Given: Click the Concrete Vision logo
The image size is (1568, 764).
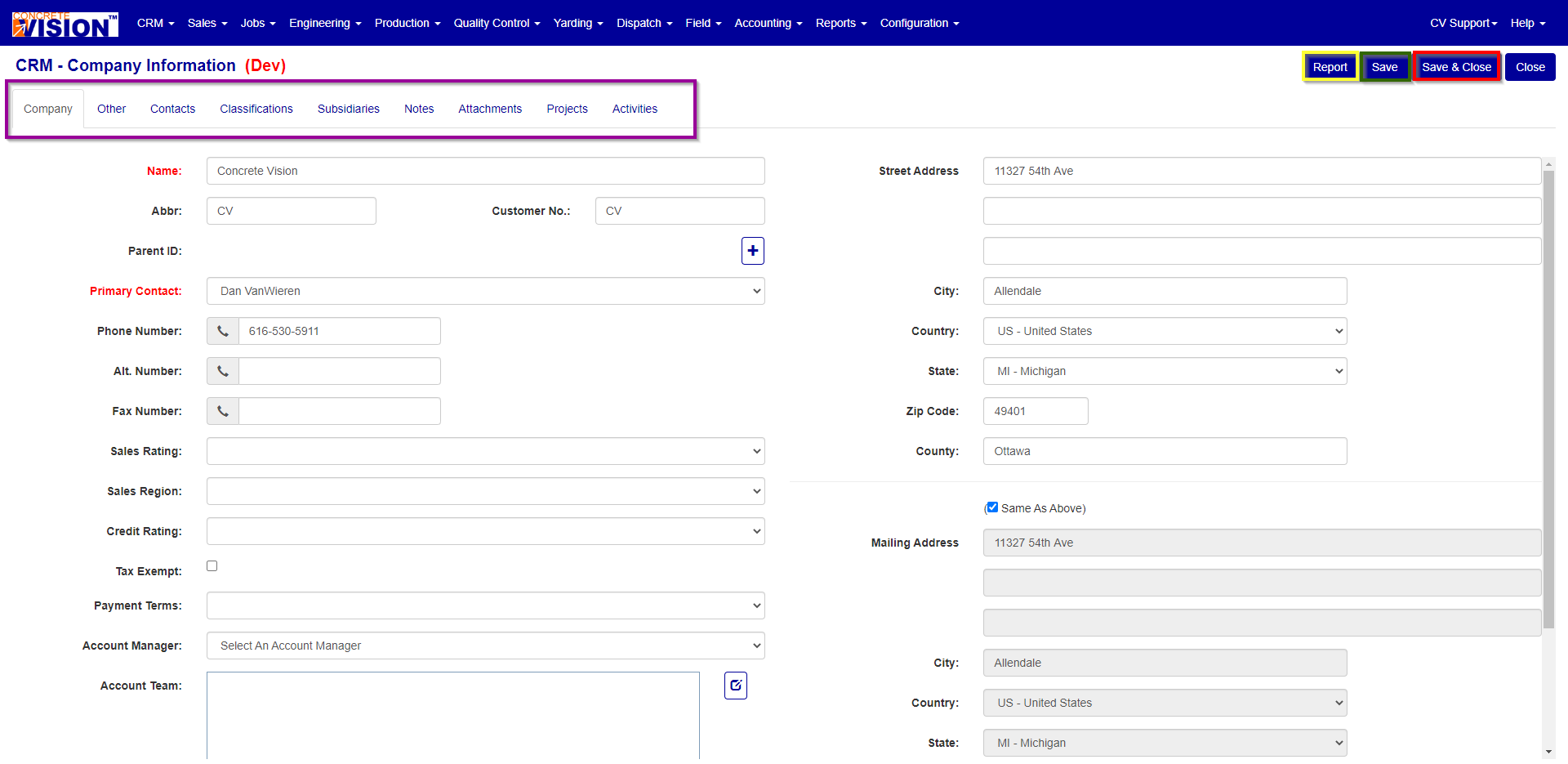Looking at the screenshot, I should coord(65,24).
